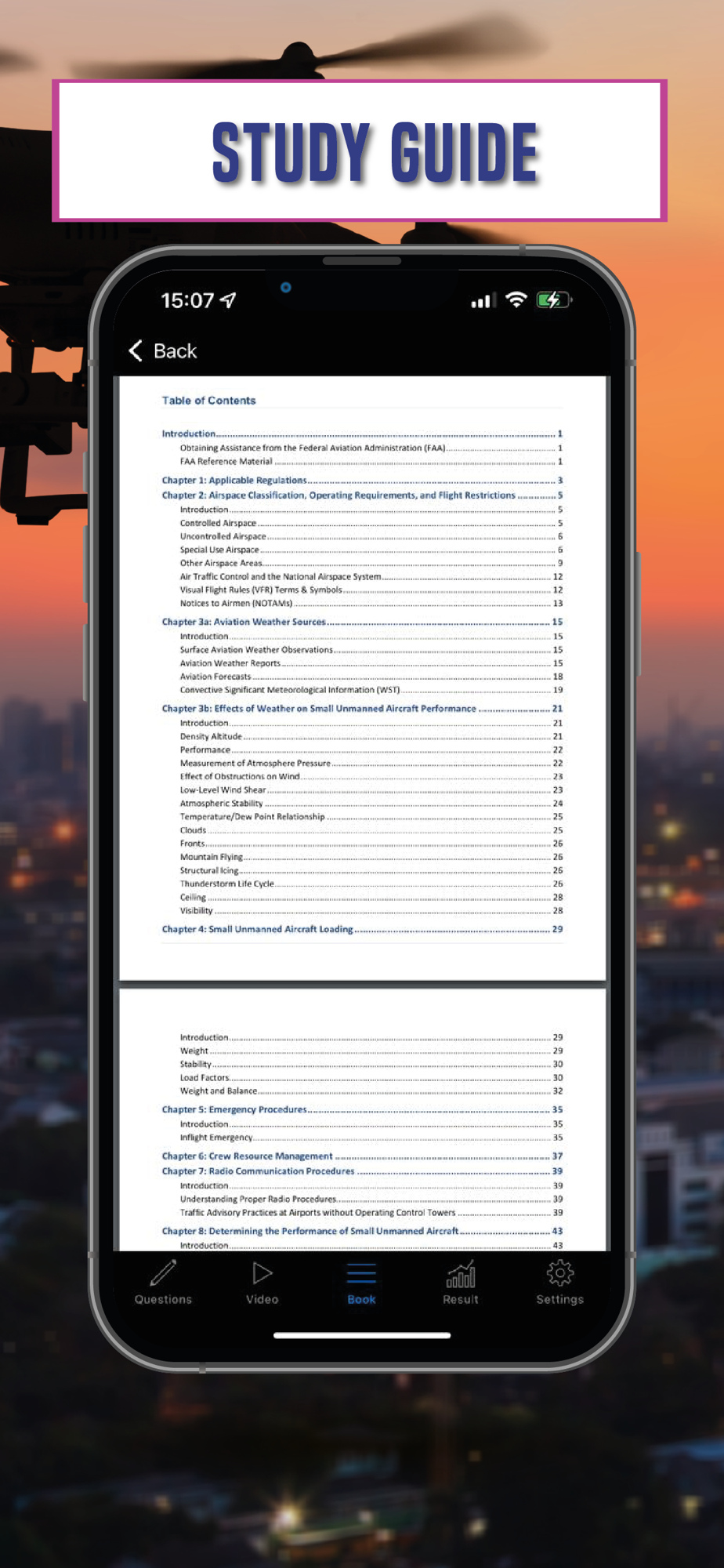
Task: Open the Questions pencil icon tab
Action: point(163,1273)
